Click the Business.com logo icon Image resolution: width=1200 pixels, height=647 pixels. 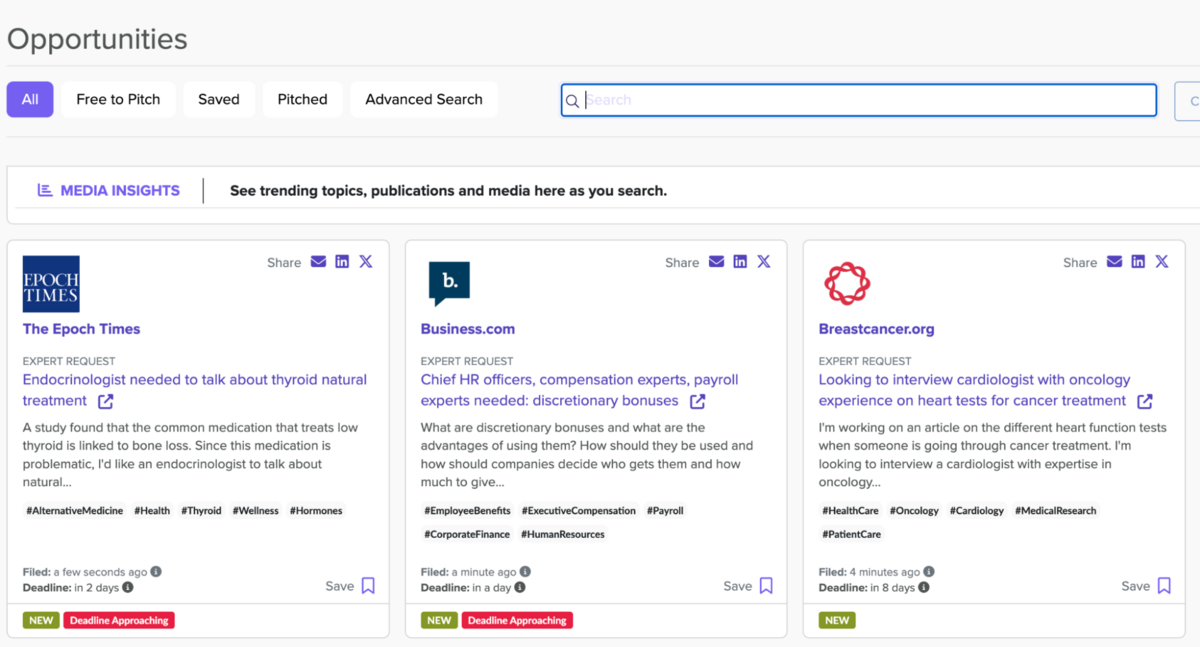click(x=449, y=281)
